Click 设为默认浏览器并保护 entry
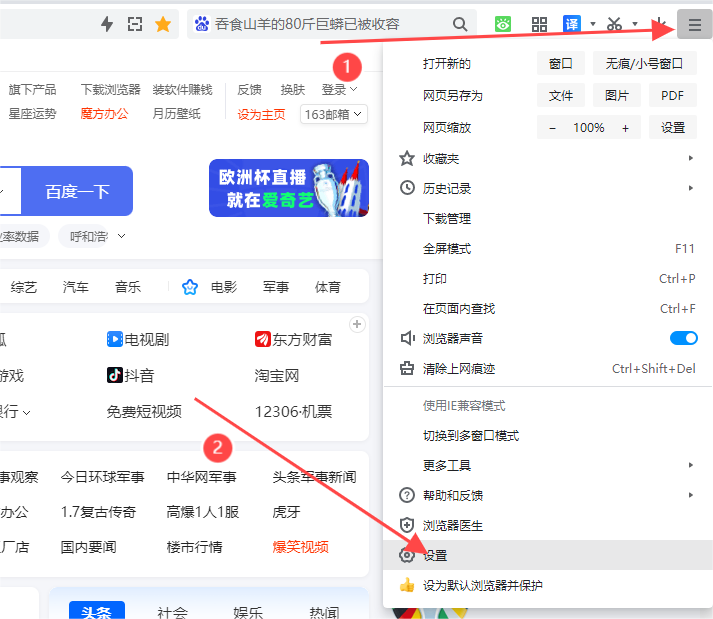The image size is (713, 619). pyautogui.click(x=547, y=585)
